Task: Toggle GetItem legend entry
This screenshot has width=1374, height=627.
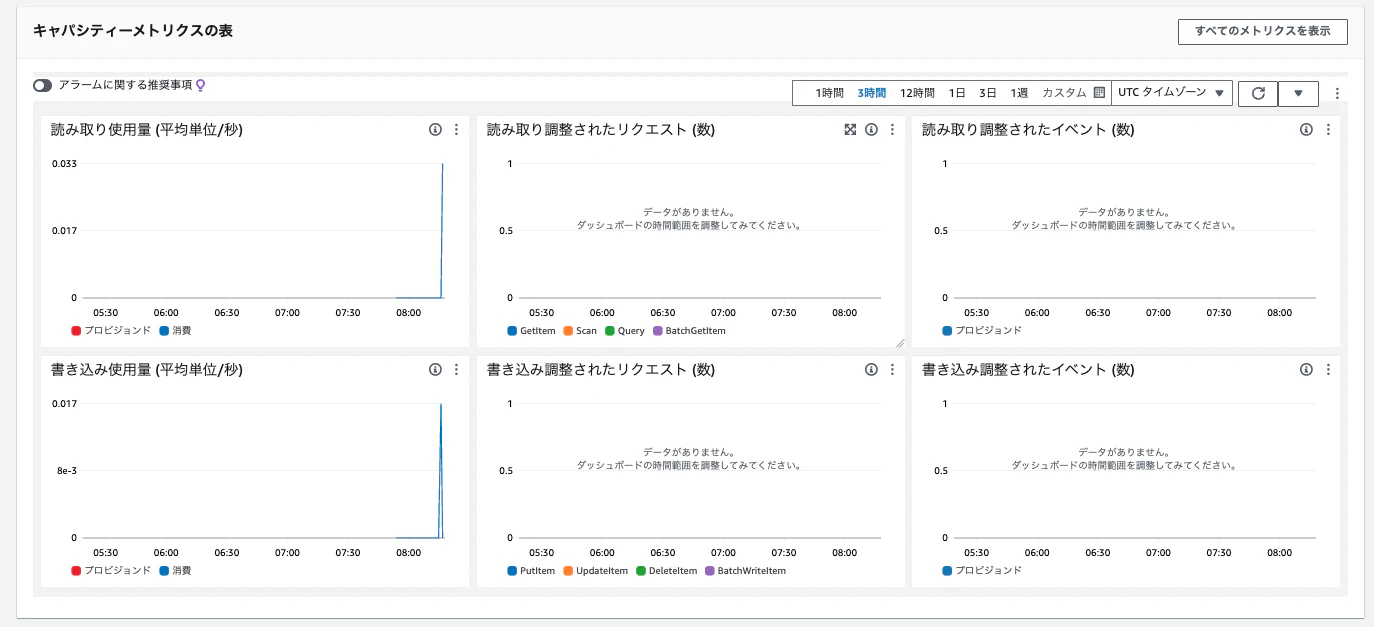Action: tap(531, 330)
